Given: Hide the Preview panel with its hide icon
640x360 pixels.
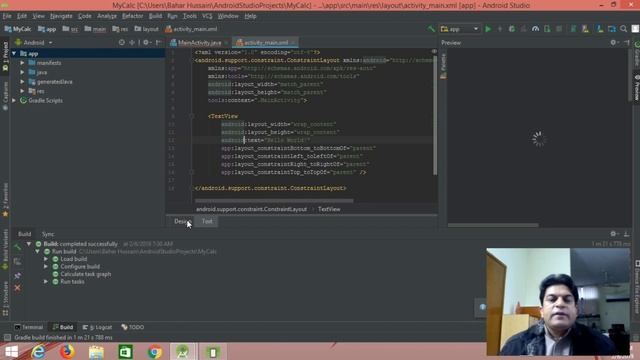Looking at the screenshot, I should [627, 42].
